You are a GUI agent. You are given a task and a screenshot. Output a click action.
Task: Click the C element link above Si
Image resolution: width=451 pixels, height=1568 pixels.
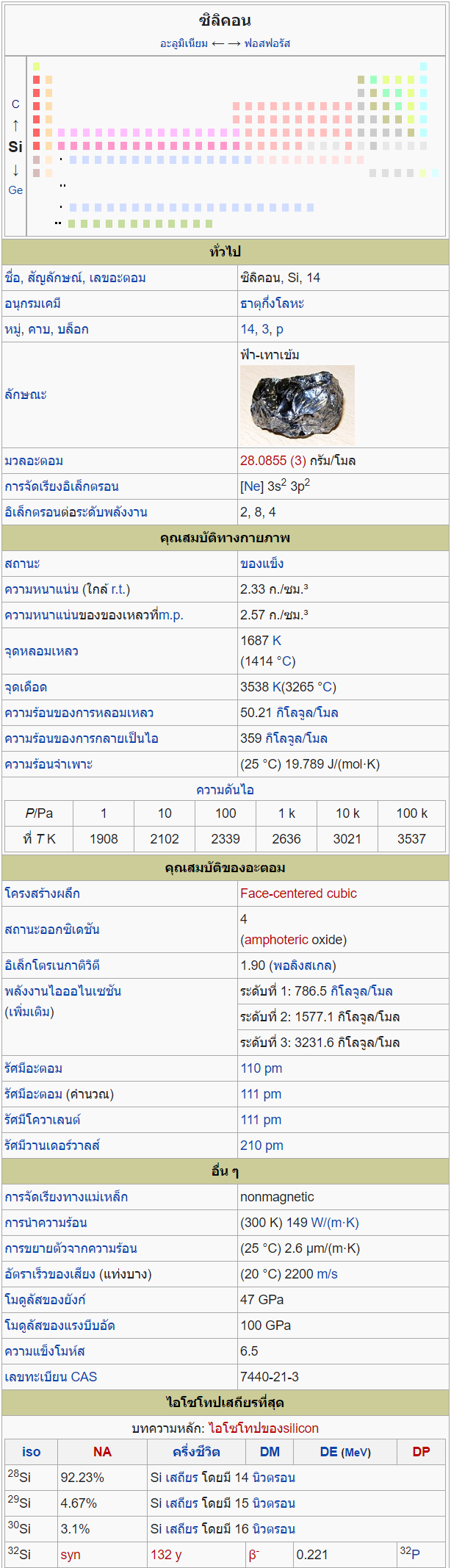15,104
